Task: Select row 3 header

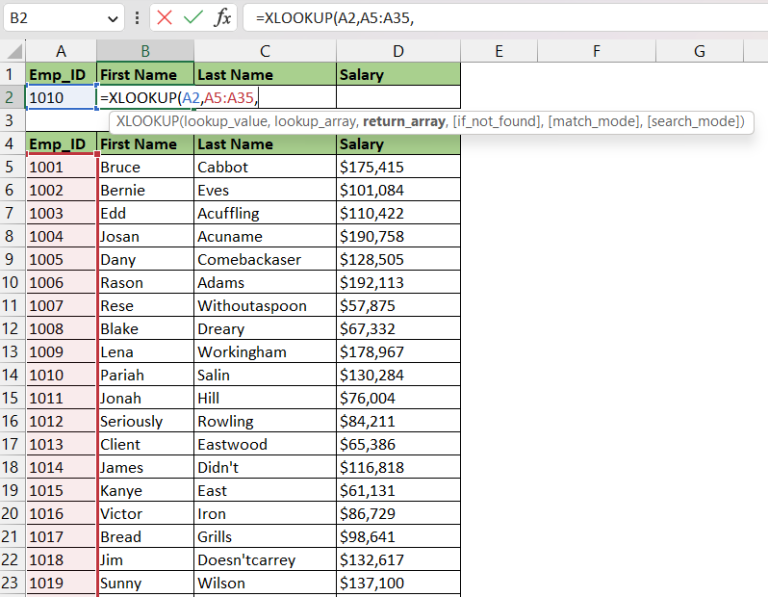Action: point(12,120)
